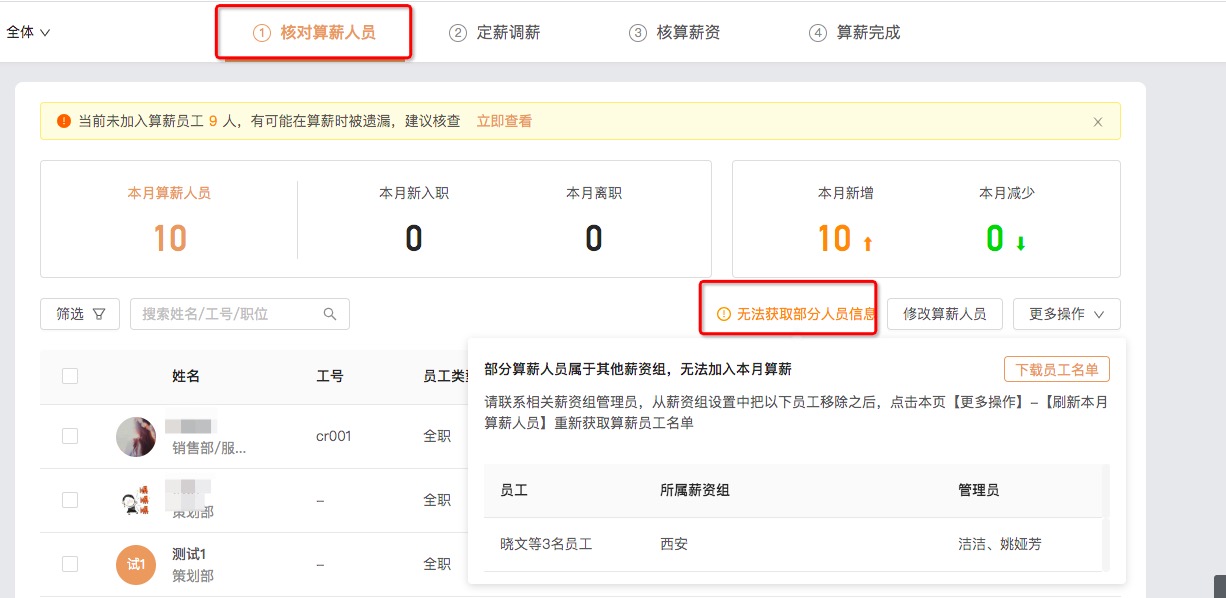Click avatar of employee cr001

(x=136, y=437)
